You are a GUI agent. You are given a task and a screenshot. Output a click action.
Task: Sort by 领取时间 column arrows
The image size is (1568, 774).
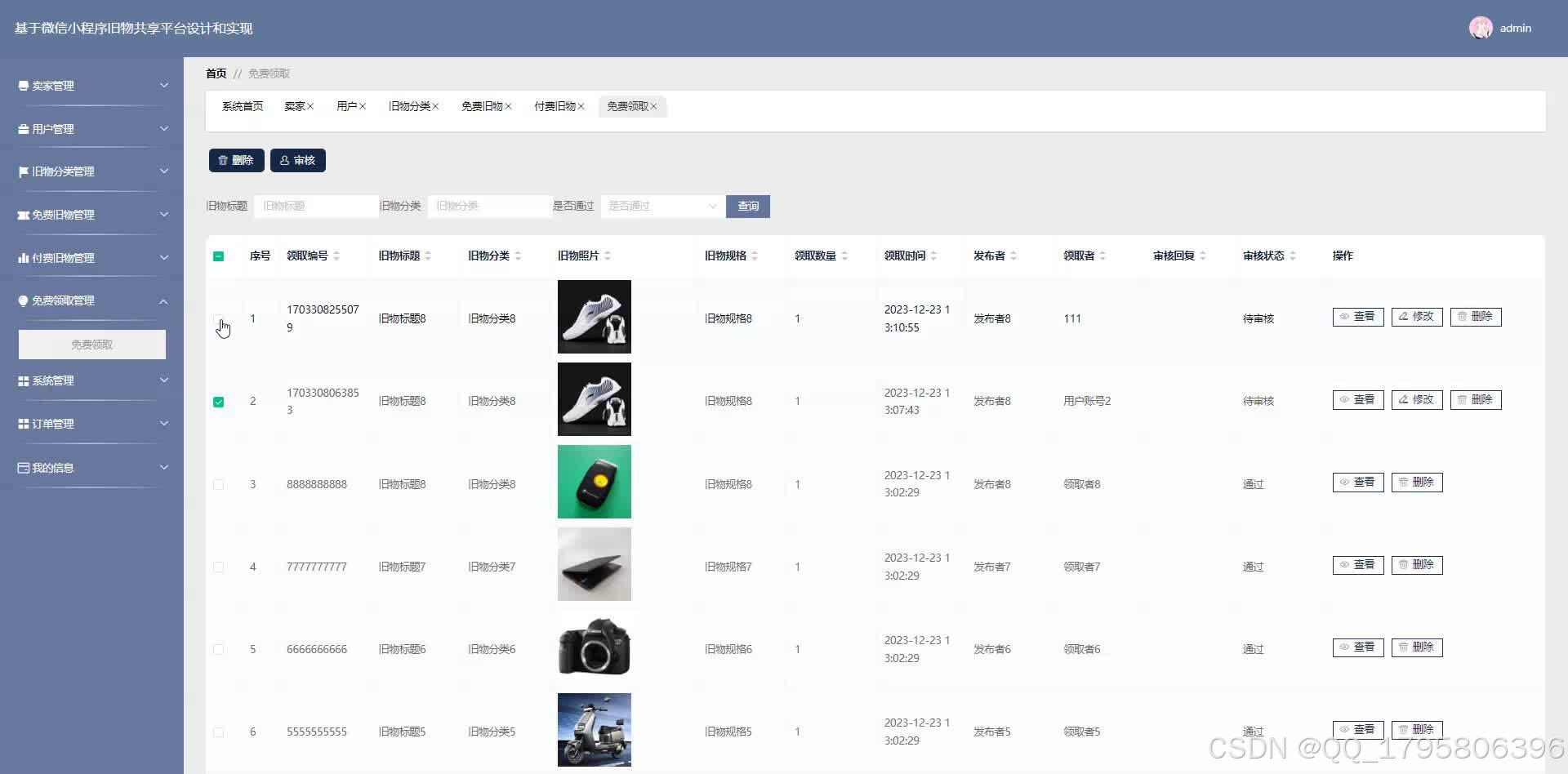(x=933, y=256)
